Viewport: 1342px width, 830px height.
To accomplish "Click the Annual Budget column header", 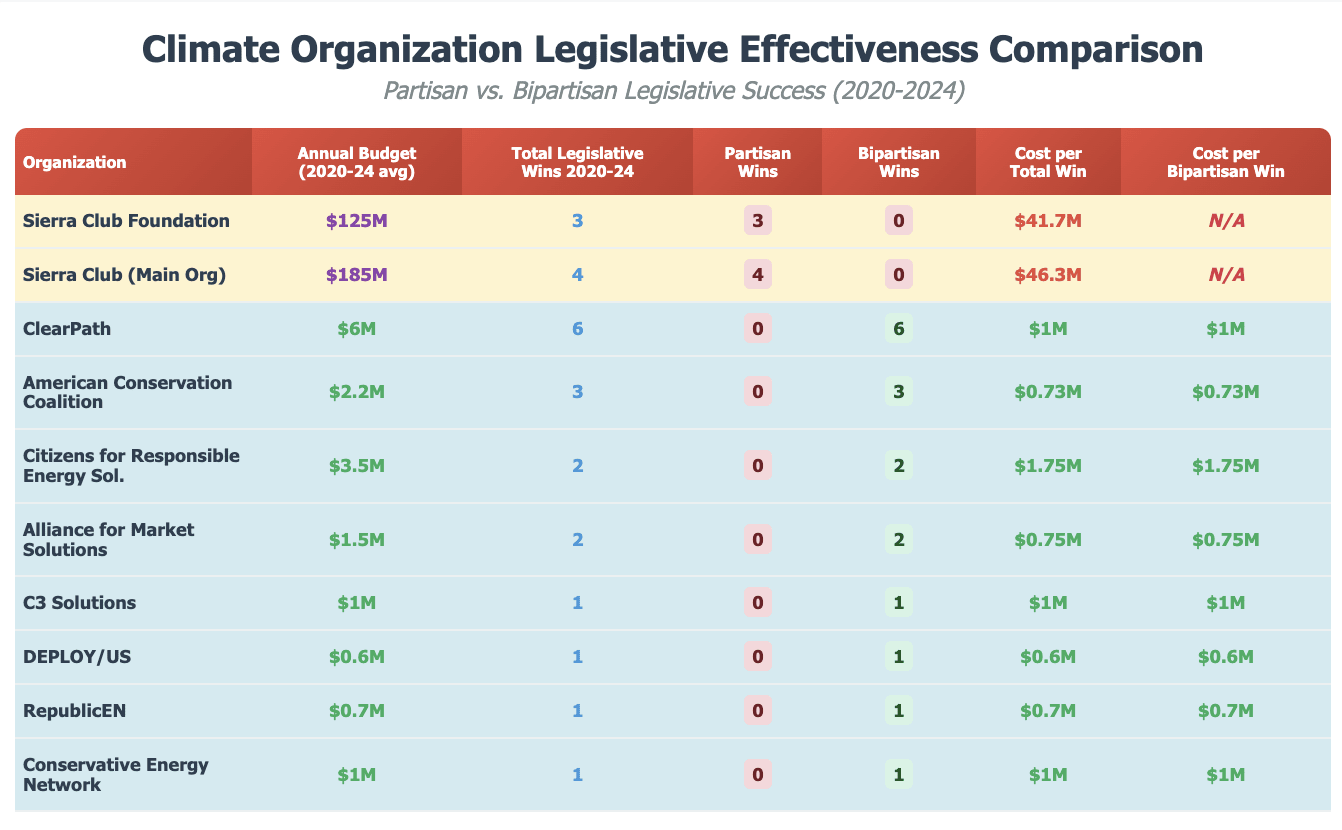I will (x=357, y=162).
